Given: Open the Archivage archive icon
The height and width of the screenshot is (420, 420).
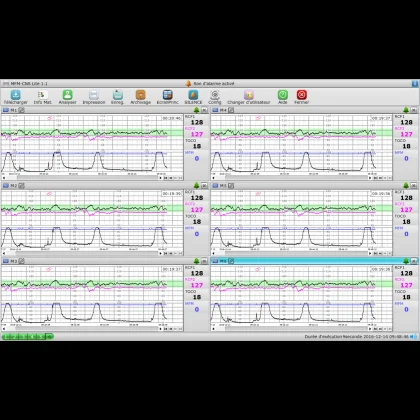Looking at the screenshot, I should coord(140,95).
